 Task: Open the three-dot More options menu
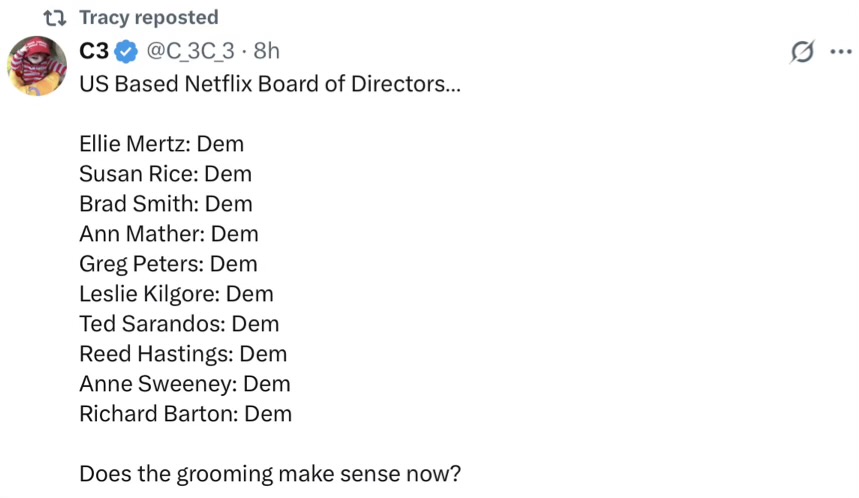point(840,52)
